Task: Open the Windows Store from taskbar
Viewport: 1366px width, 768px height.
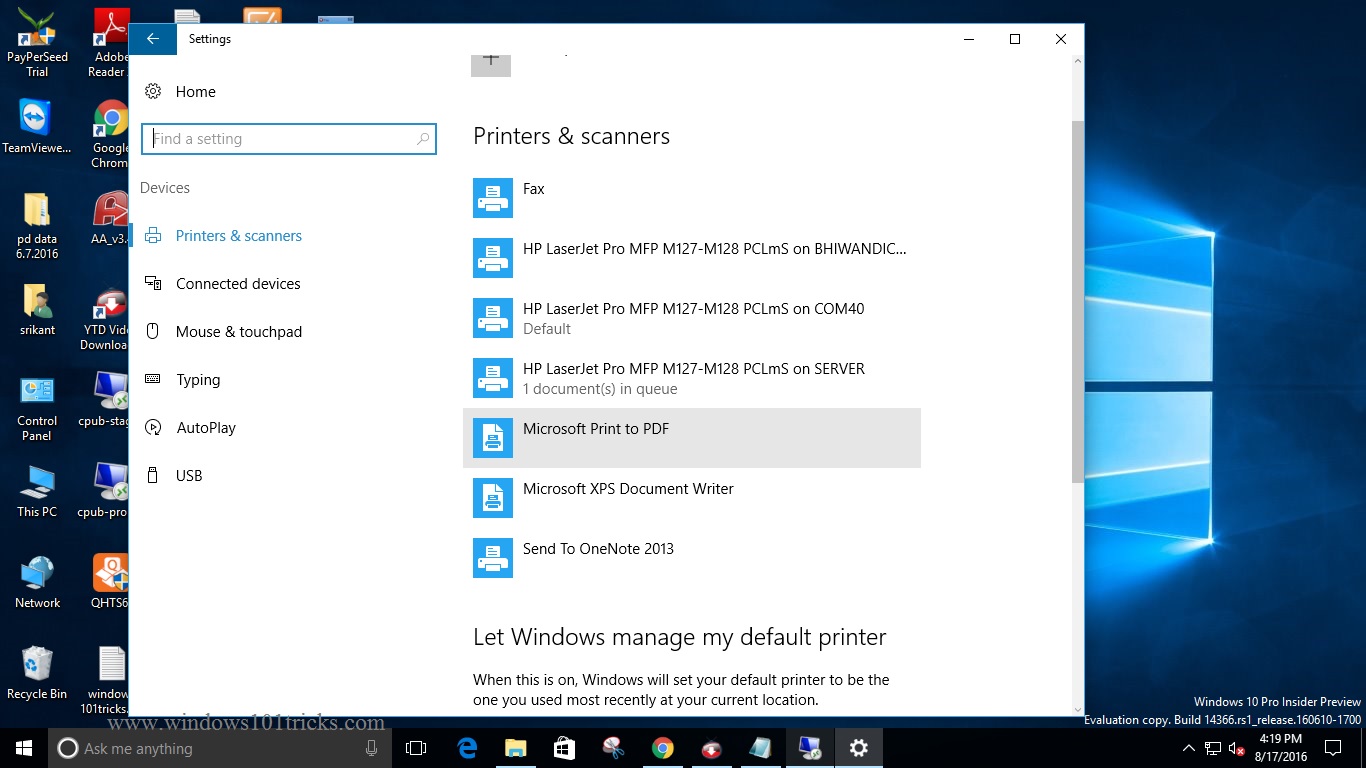Action: 565,748
